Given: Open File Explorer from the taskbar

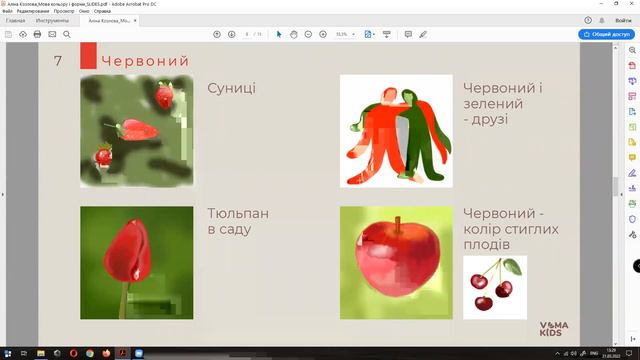Looking at the screenshot, I should point(41,353).
